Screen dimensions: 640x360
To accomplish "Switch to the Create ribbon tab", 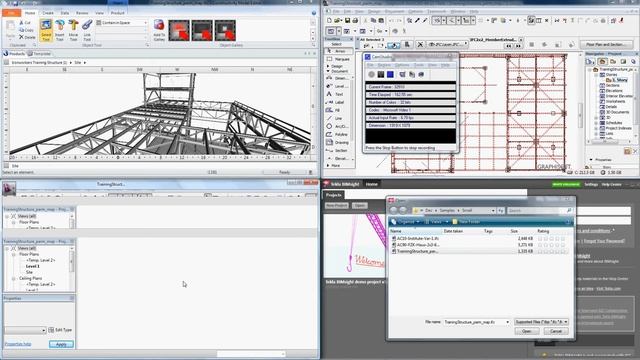I will click(48, 13).
